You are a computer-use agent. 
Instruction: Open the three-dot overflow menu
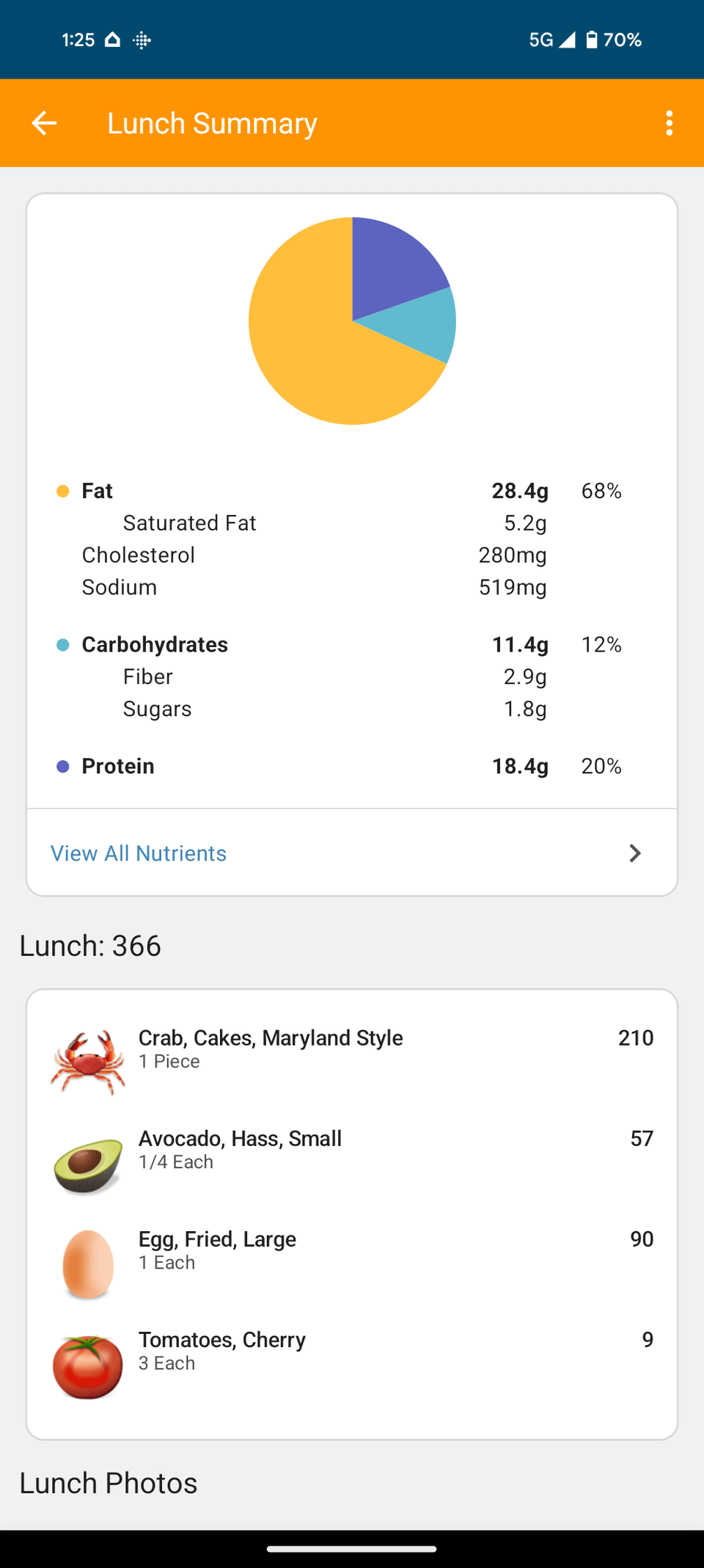669,123
